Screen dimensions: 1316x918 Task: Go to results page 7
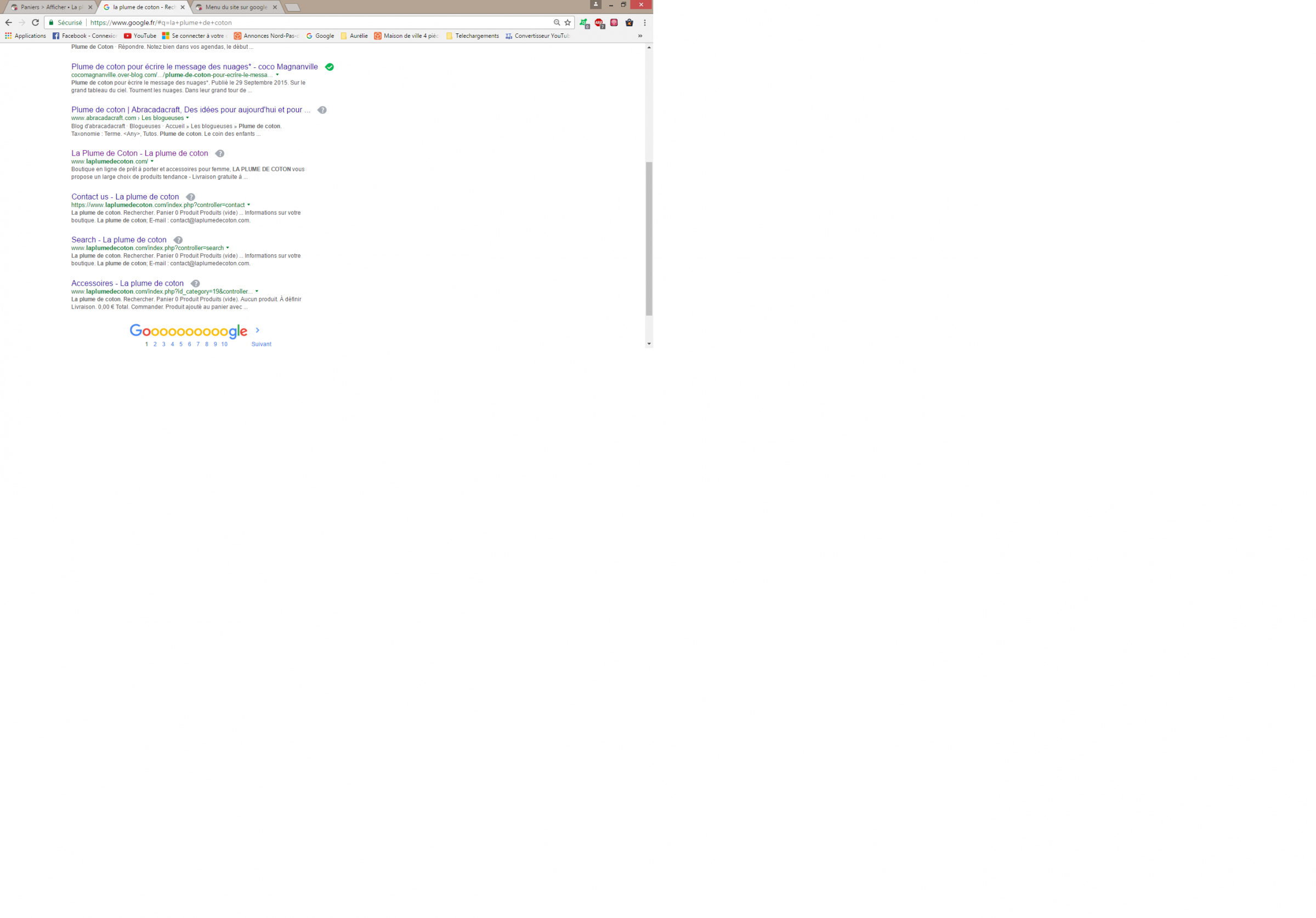[198, 345]
